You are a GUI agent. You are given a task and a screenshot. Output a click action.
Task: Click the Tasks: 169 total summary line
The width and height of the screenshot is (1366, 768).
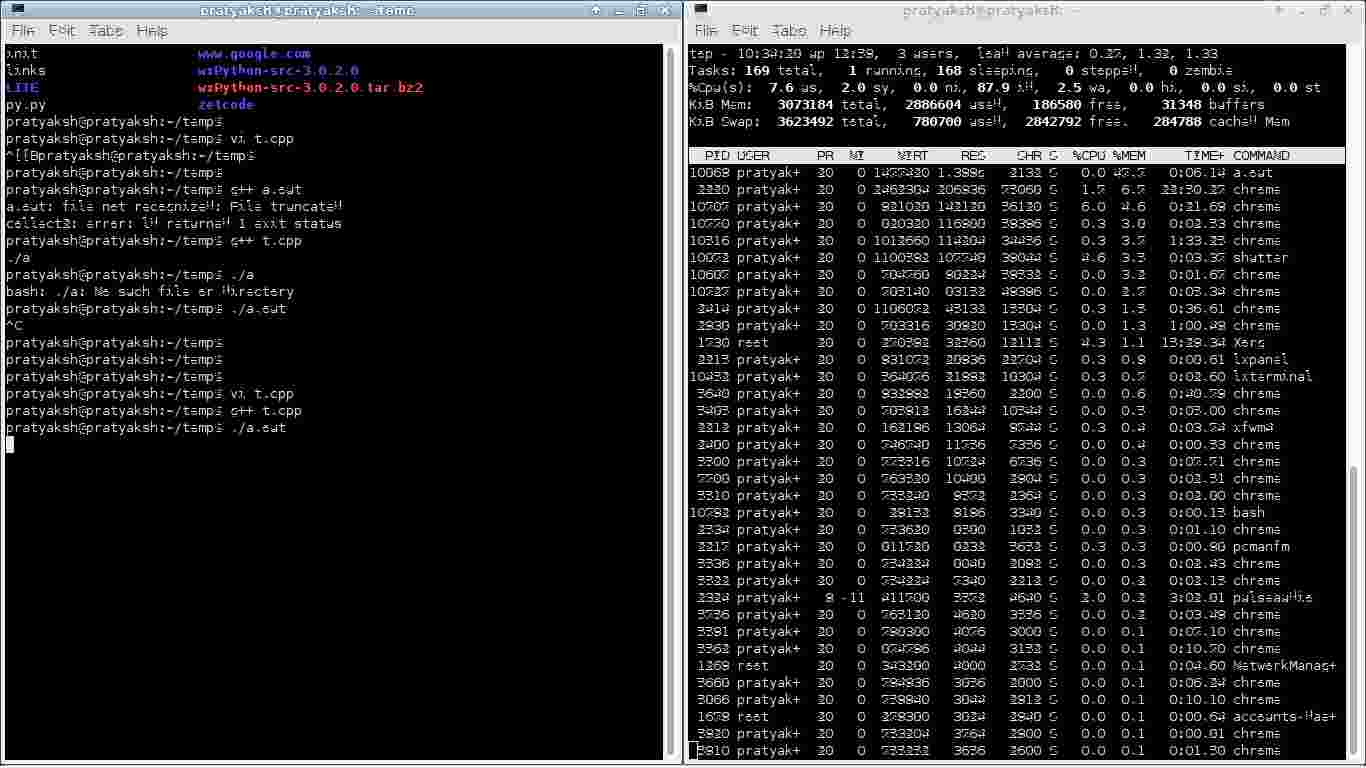[961, 70]
